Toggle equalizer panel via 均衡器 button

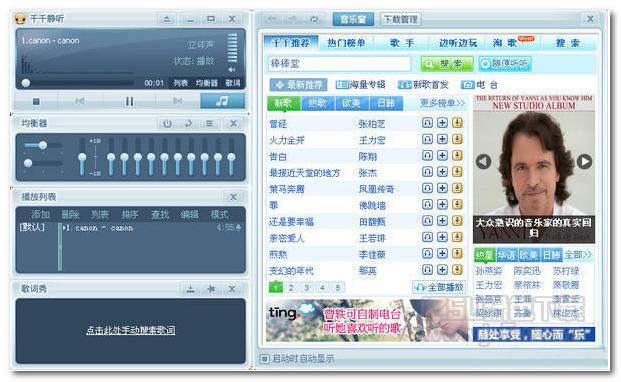tap(206, 83)
